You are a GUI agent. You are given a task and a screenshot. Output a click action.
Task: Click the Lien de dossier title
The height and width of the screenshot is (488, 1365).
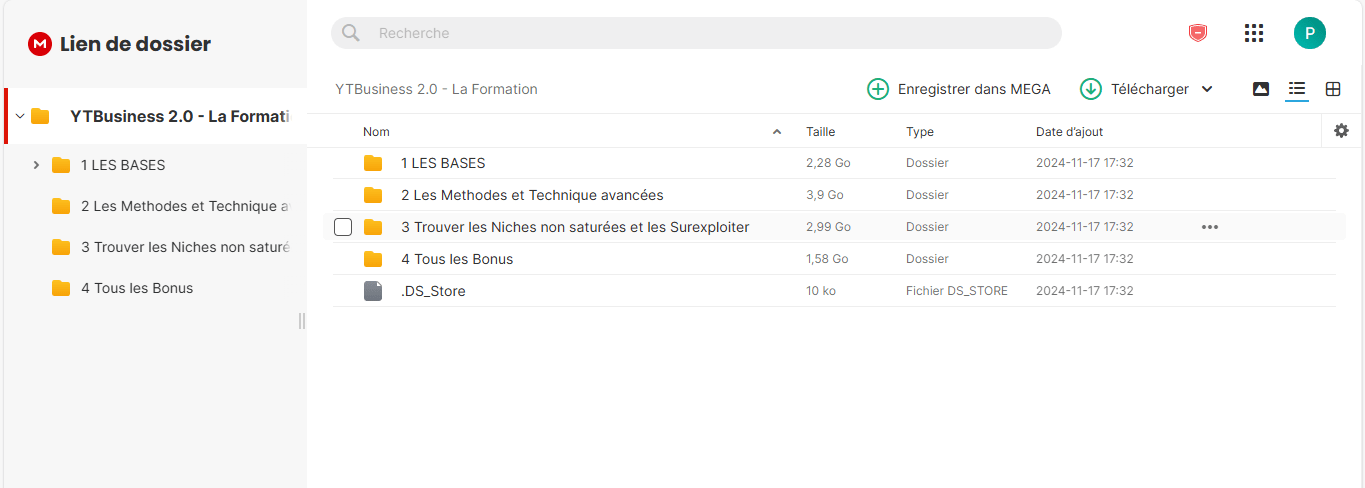(x=135, y=44)
